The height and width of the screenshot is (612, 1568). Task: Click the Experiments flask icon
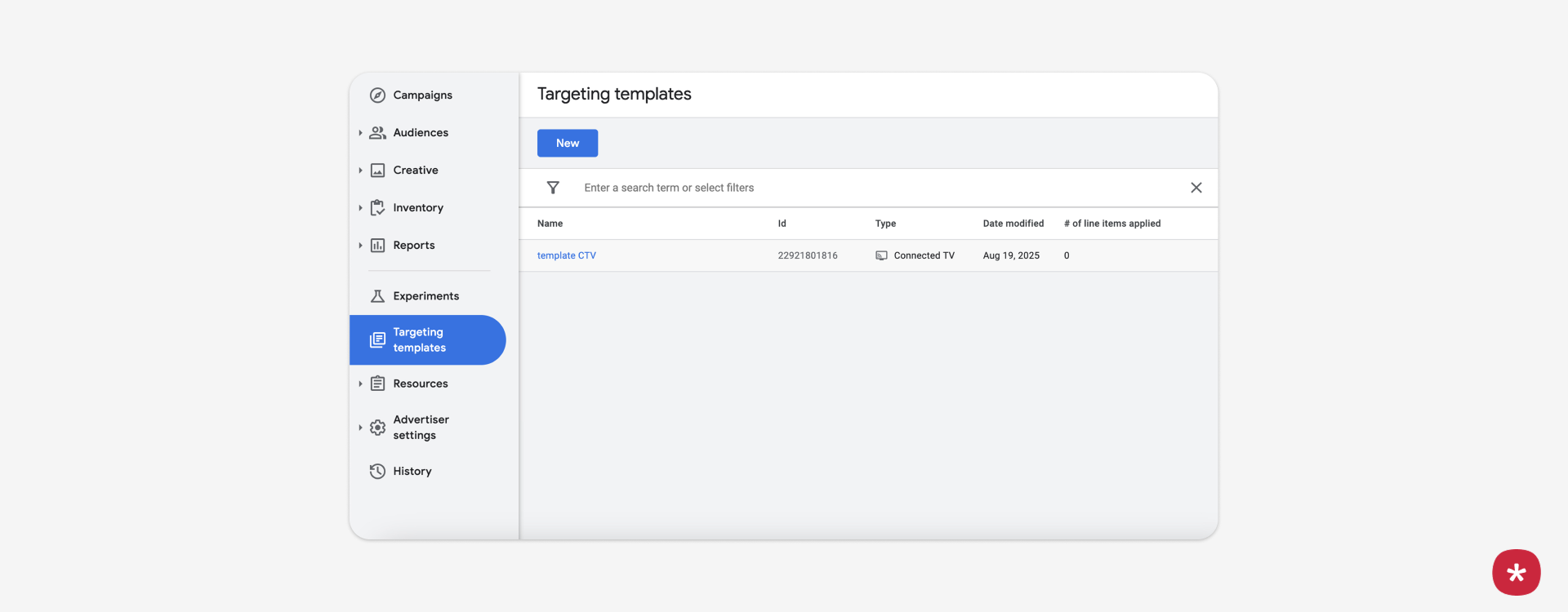point(377,296)
